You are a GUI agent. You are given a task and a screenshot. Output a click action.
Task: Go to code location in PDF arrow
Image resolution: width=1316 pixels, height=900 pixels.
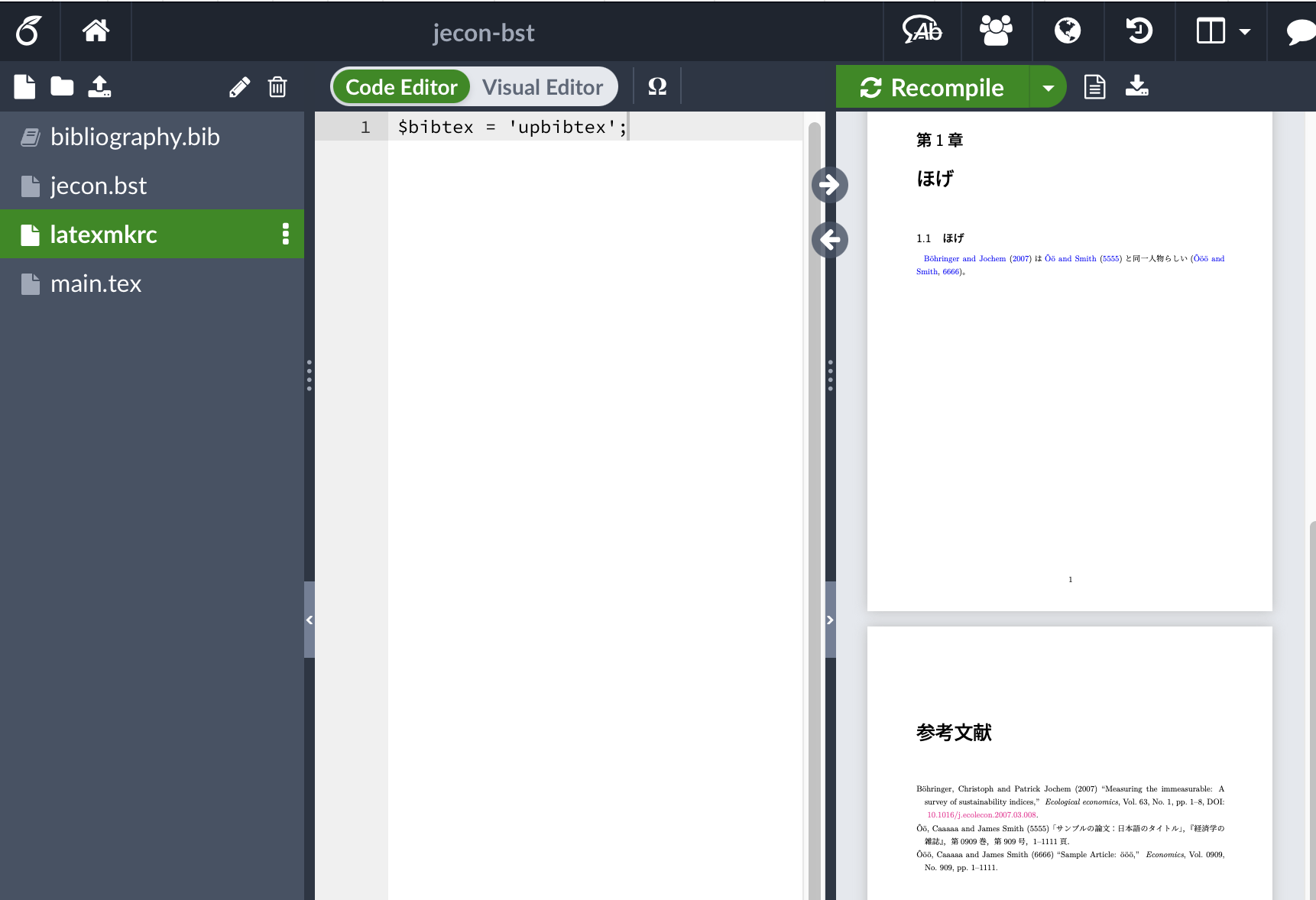coord(830,184)
